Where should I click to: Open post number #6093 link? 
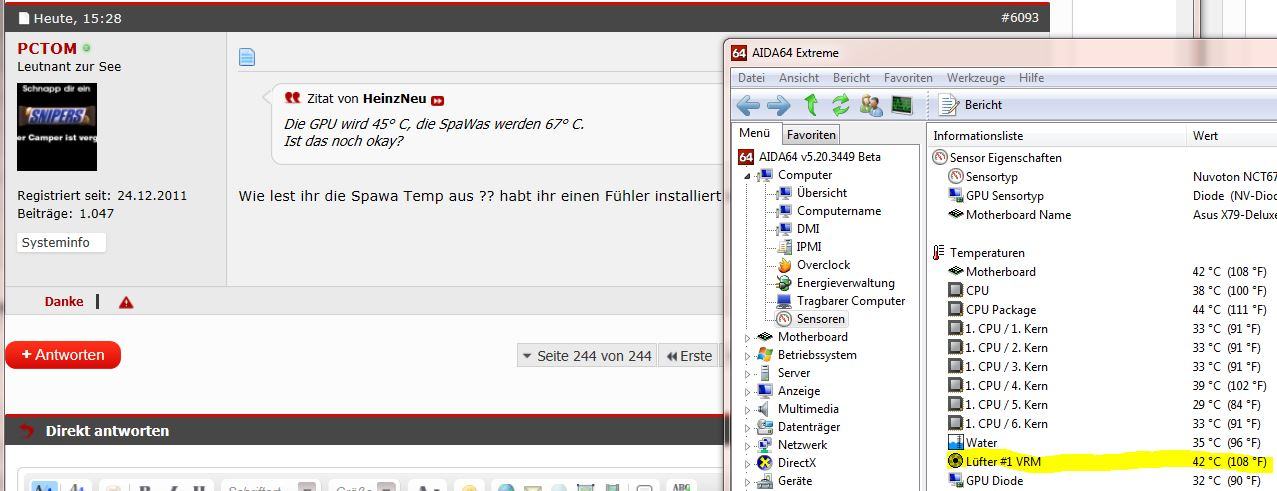pyautogui.click(x=1019, y=18)
